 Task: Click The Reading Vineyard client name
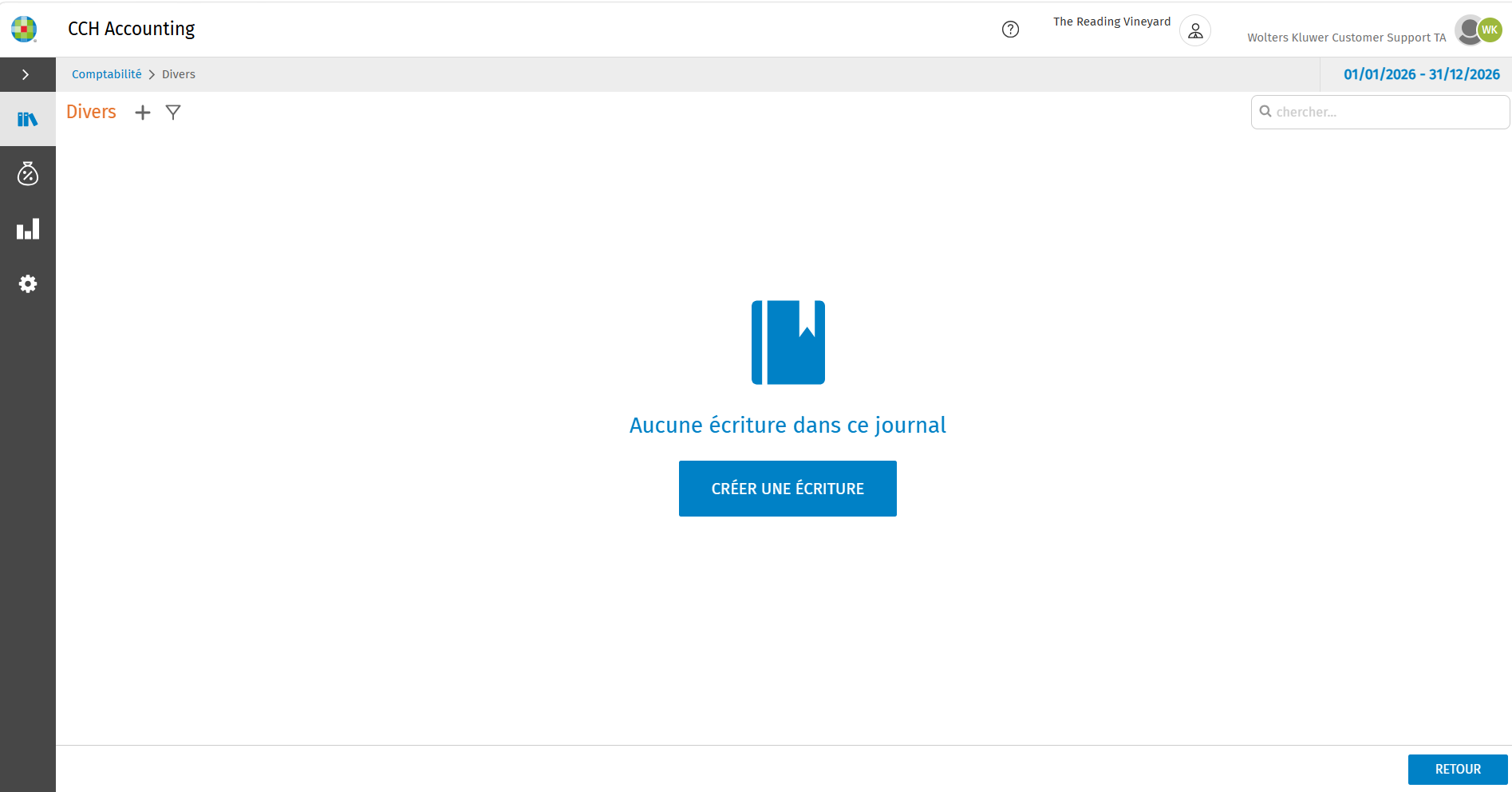[x=1111, y=22]
